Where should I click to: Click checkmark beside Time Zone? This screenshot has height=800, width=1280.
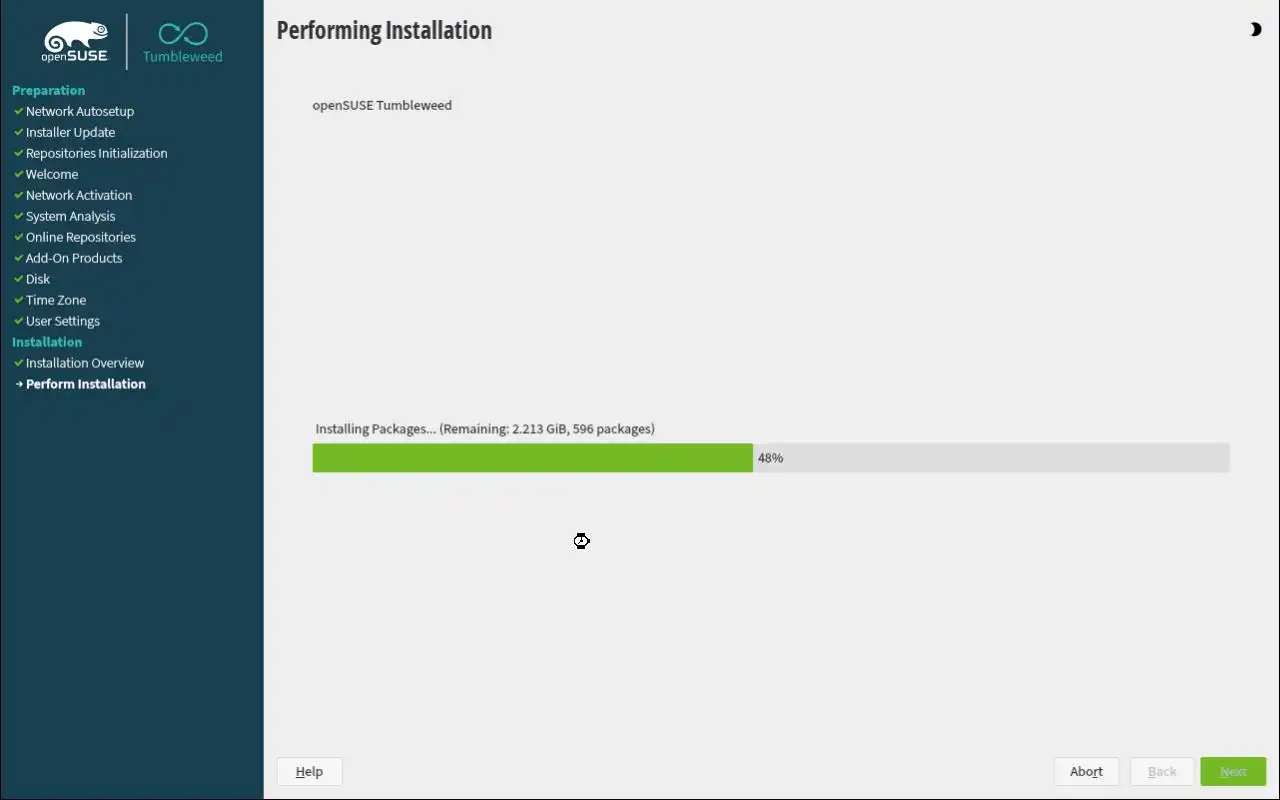tap(18, 300)
